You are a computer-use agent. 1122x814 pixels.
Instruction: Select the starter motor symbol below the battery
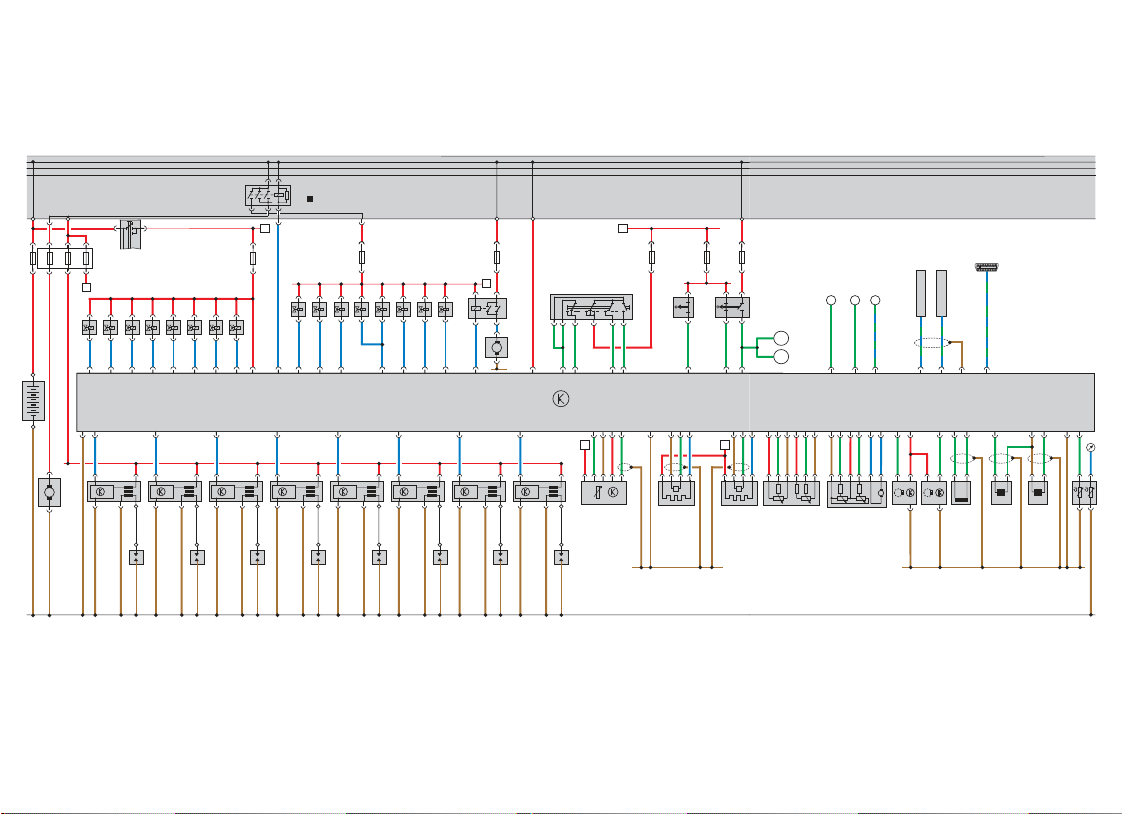click(49, 492)
